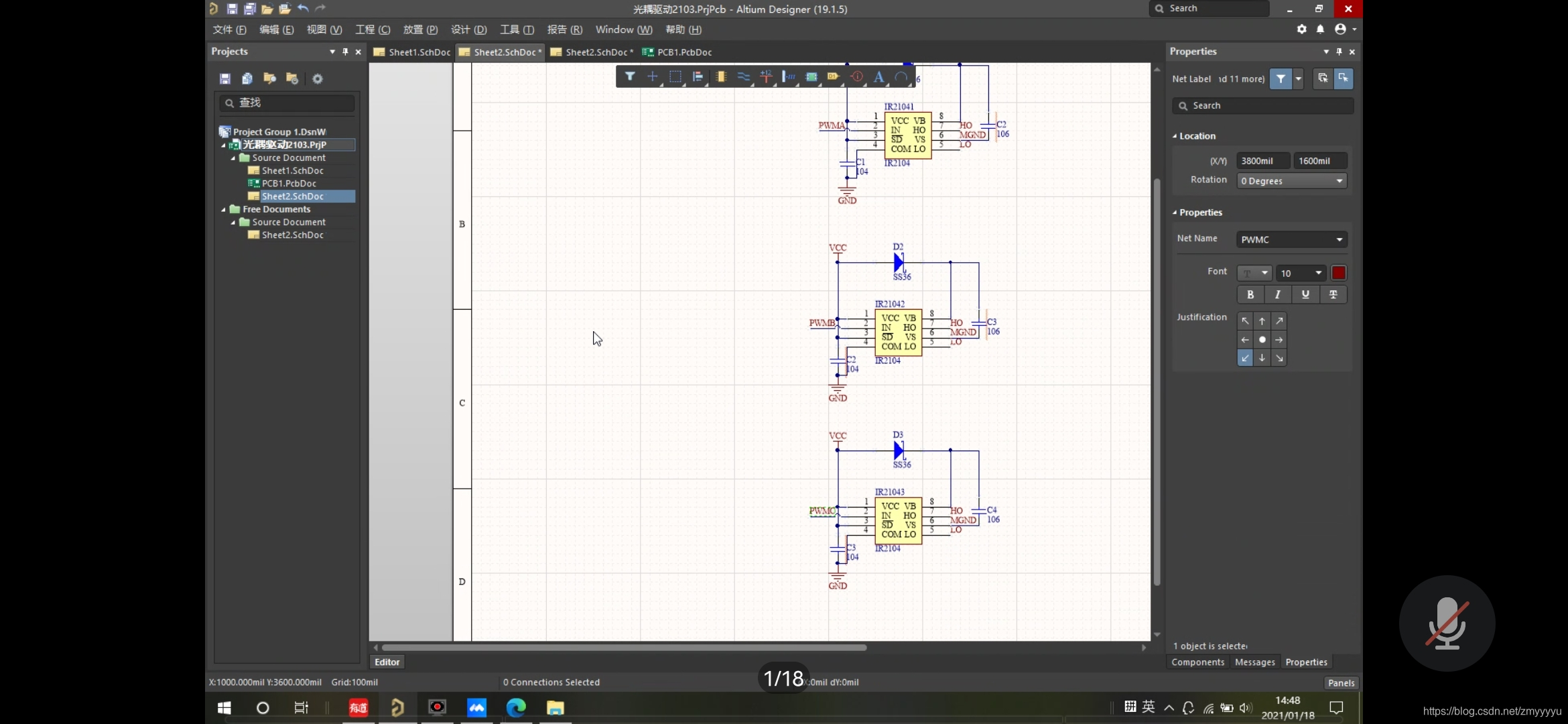Click the Properties panel tab at bottom

click(1306, 661)
